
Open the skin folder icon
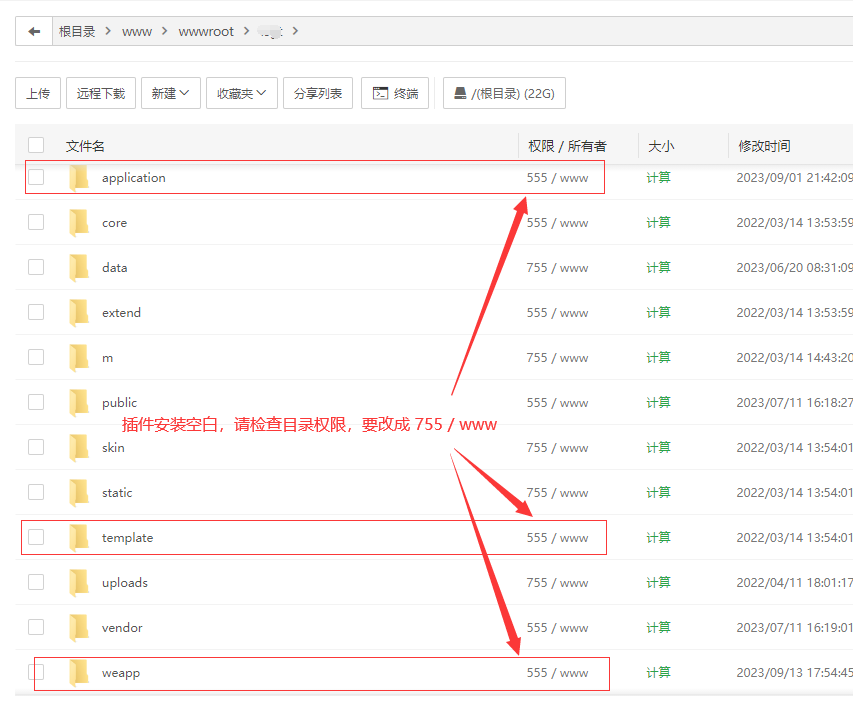coord(79,447)
